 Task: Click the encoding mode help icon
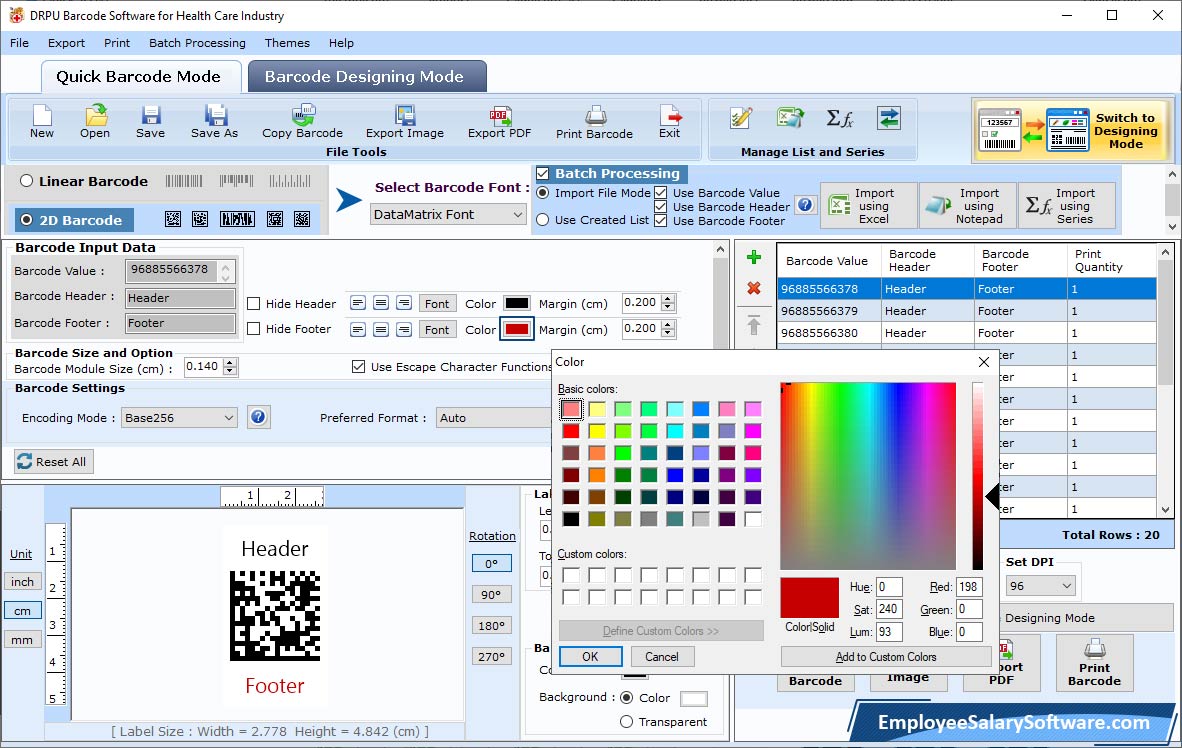tap(259, 416)
